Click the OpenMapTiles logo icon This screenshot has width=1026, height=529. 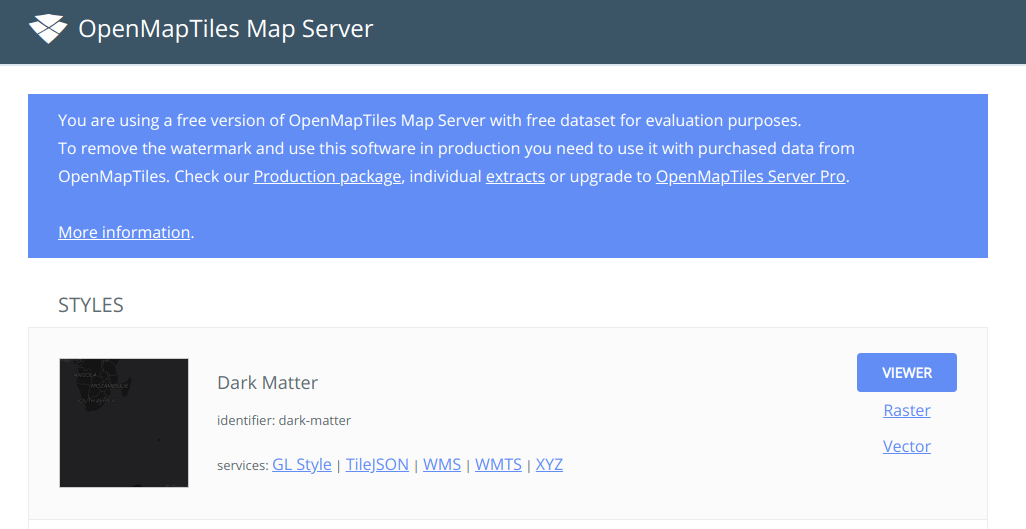(x=47, y=29)
